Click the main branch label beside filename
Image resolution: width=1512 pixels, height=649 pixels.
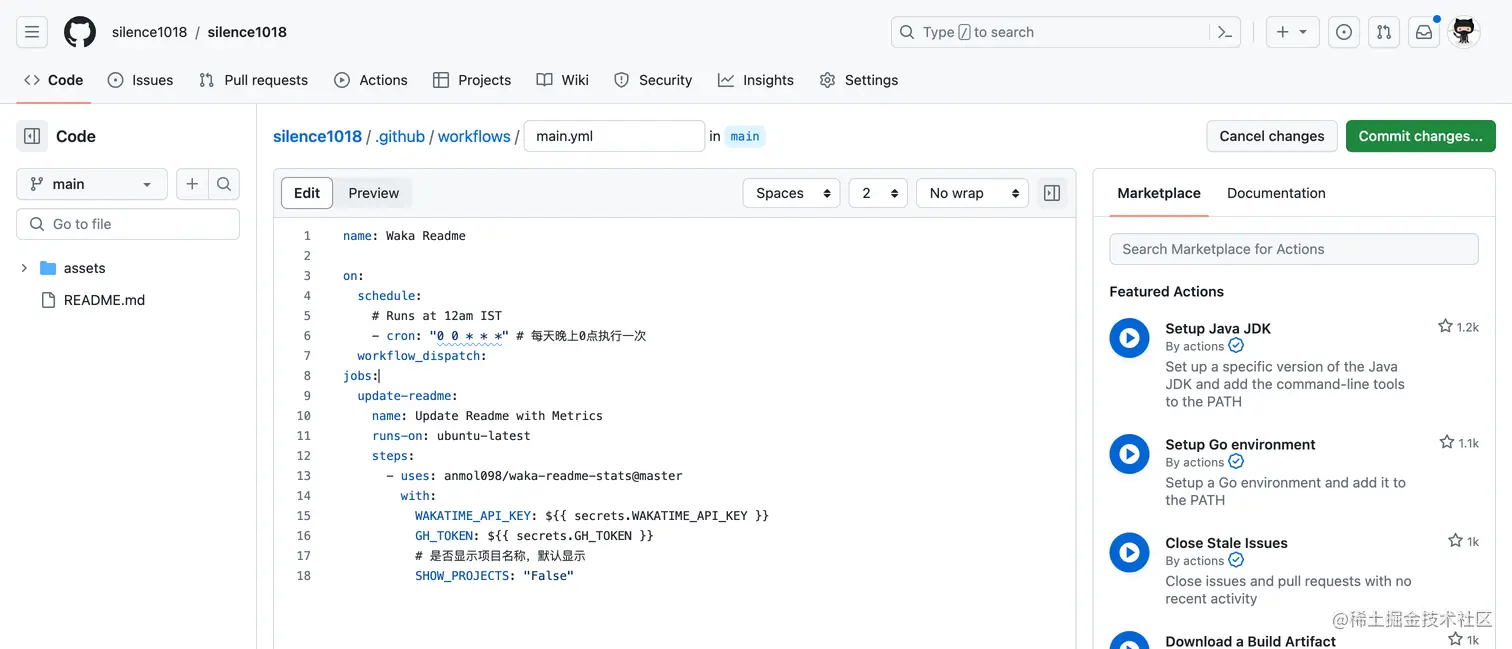click(x=745, y=136)
